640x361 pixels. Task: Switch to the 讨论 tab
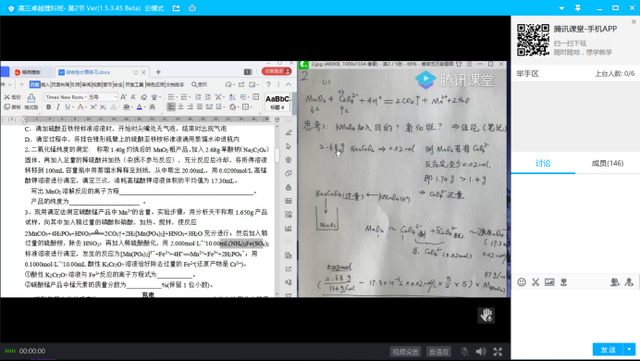pyautogui.click(x=543, y=163)
